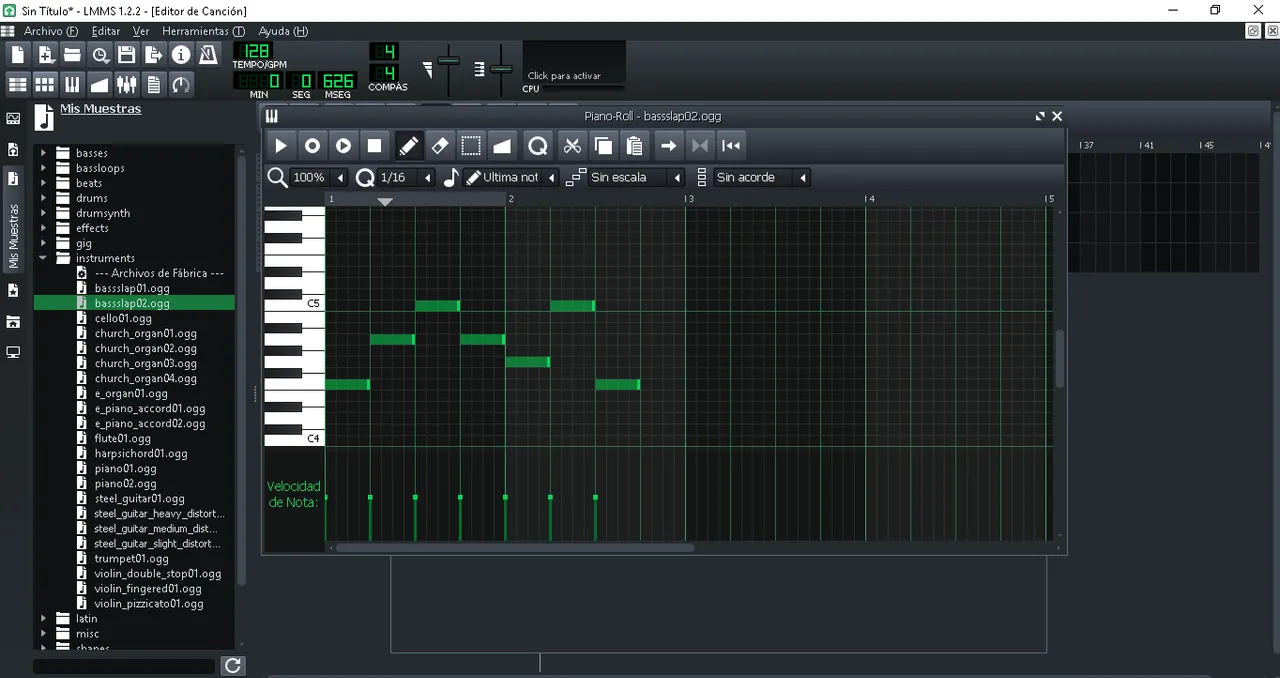Toggle return-to-start after stop behavior
Viewport: 1280px width, 678px height.
(731, 146)
